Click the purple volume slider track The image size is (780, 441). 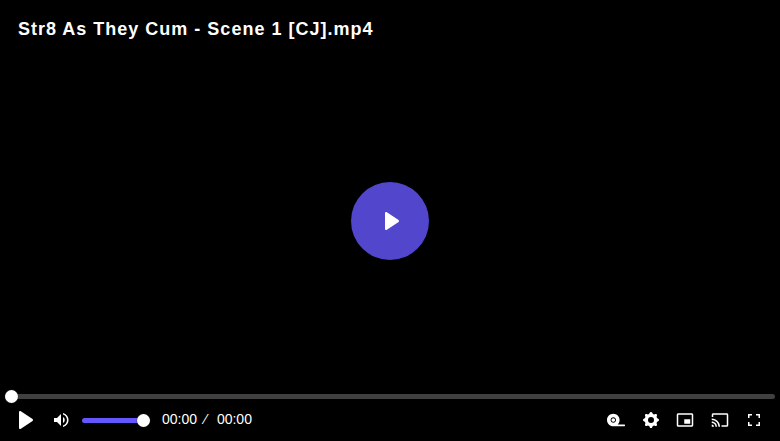(x=110, y=421)
